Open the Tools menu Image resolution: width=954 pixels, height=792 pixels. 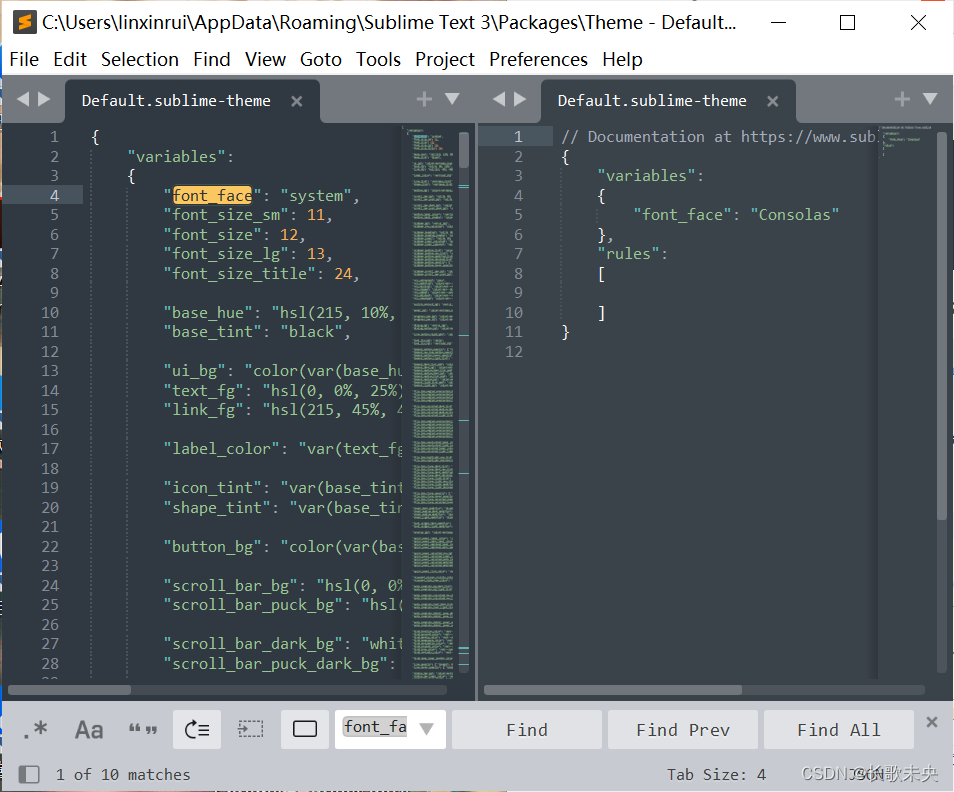click(378, 60)
